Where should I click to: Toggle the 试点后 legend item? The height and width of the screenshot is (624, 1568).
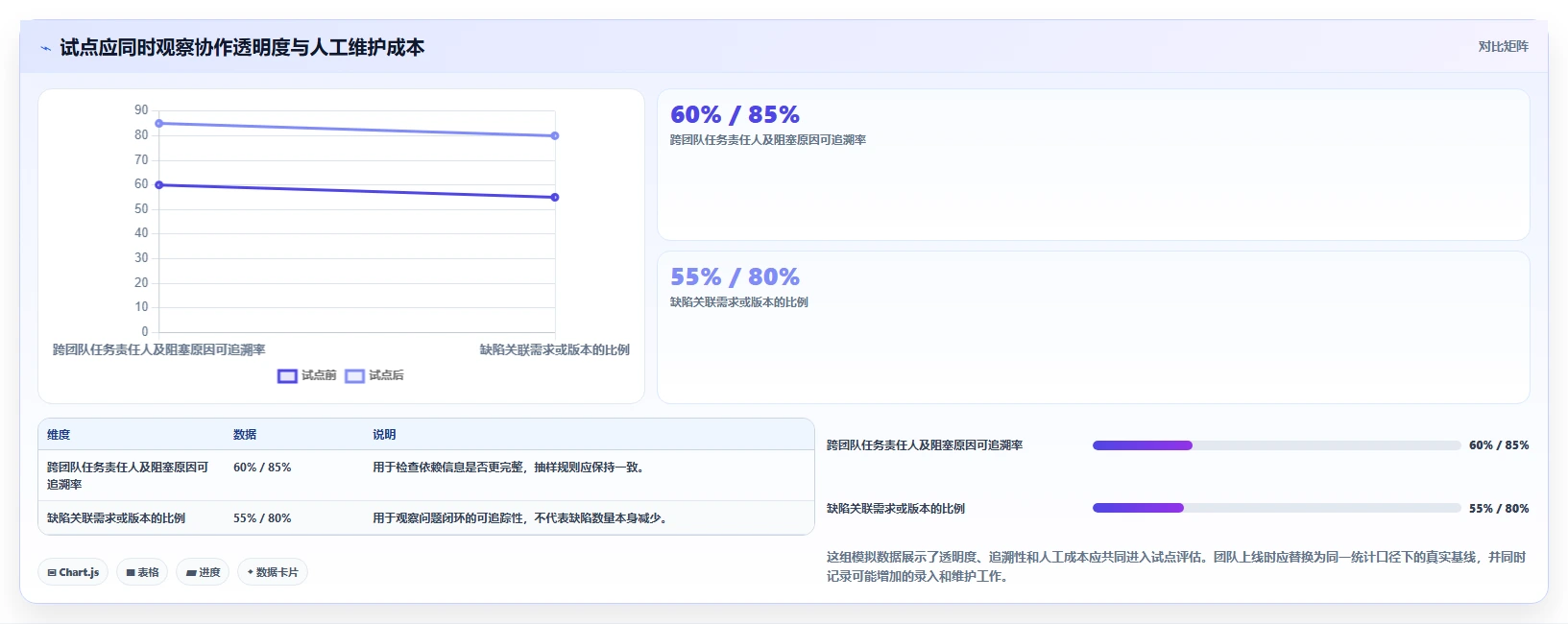coord(374,375)
